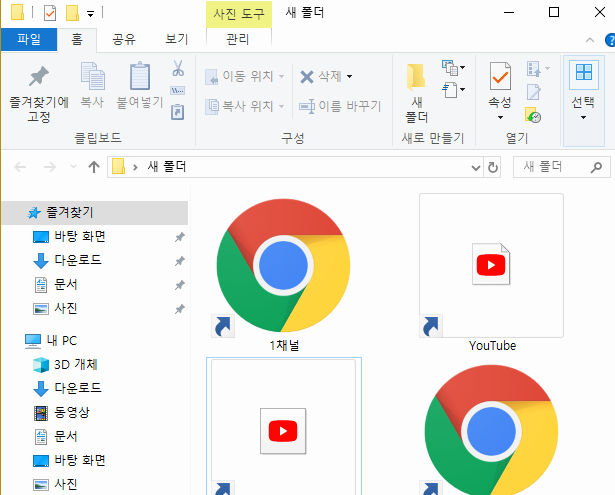Click the 사진 도구 contextual tab header
This screenshot has height=495, width=615.
coord(239,15)
